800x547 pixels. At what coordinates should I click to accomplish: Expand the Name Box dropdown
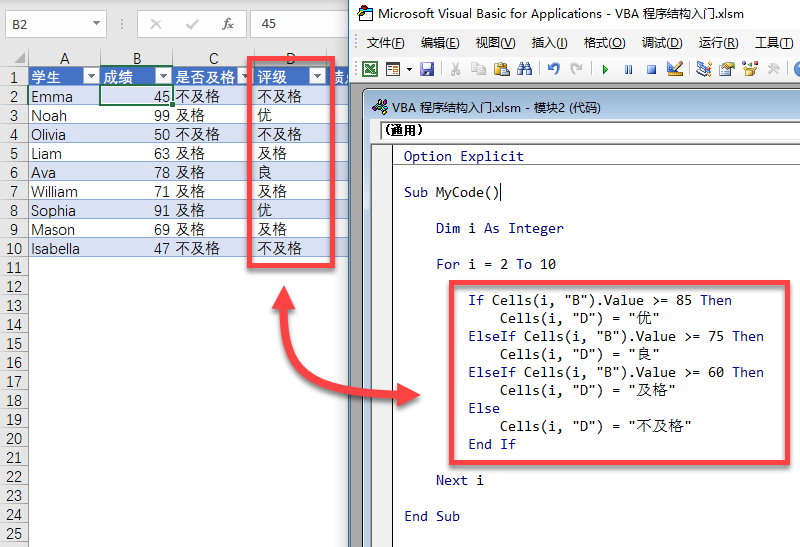pos(95,23)
